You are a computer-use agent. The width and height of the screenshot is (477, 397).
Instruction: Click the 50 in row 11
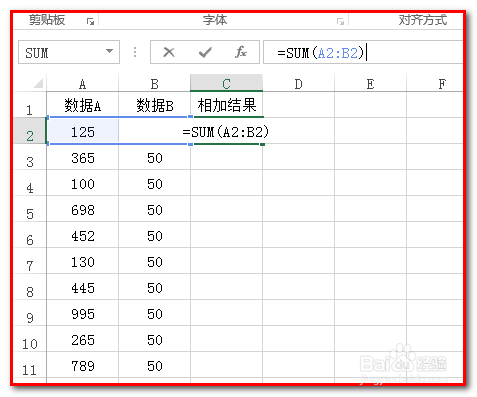click(154, 365)
